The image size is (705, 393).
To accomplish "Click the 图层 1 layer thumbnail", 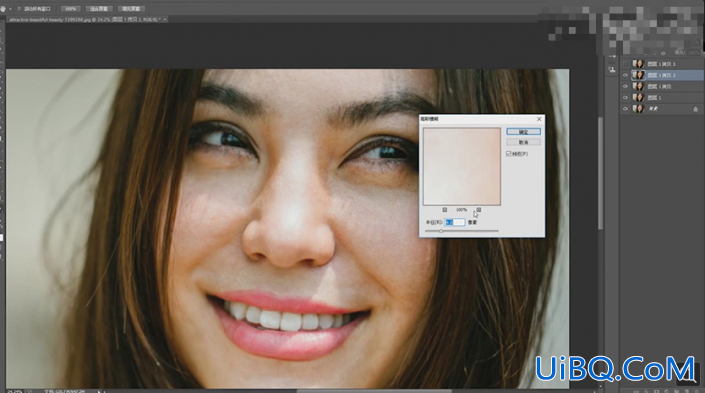I will (x=638, y=98).
